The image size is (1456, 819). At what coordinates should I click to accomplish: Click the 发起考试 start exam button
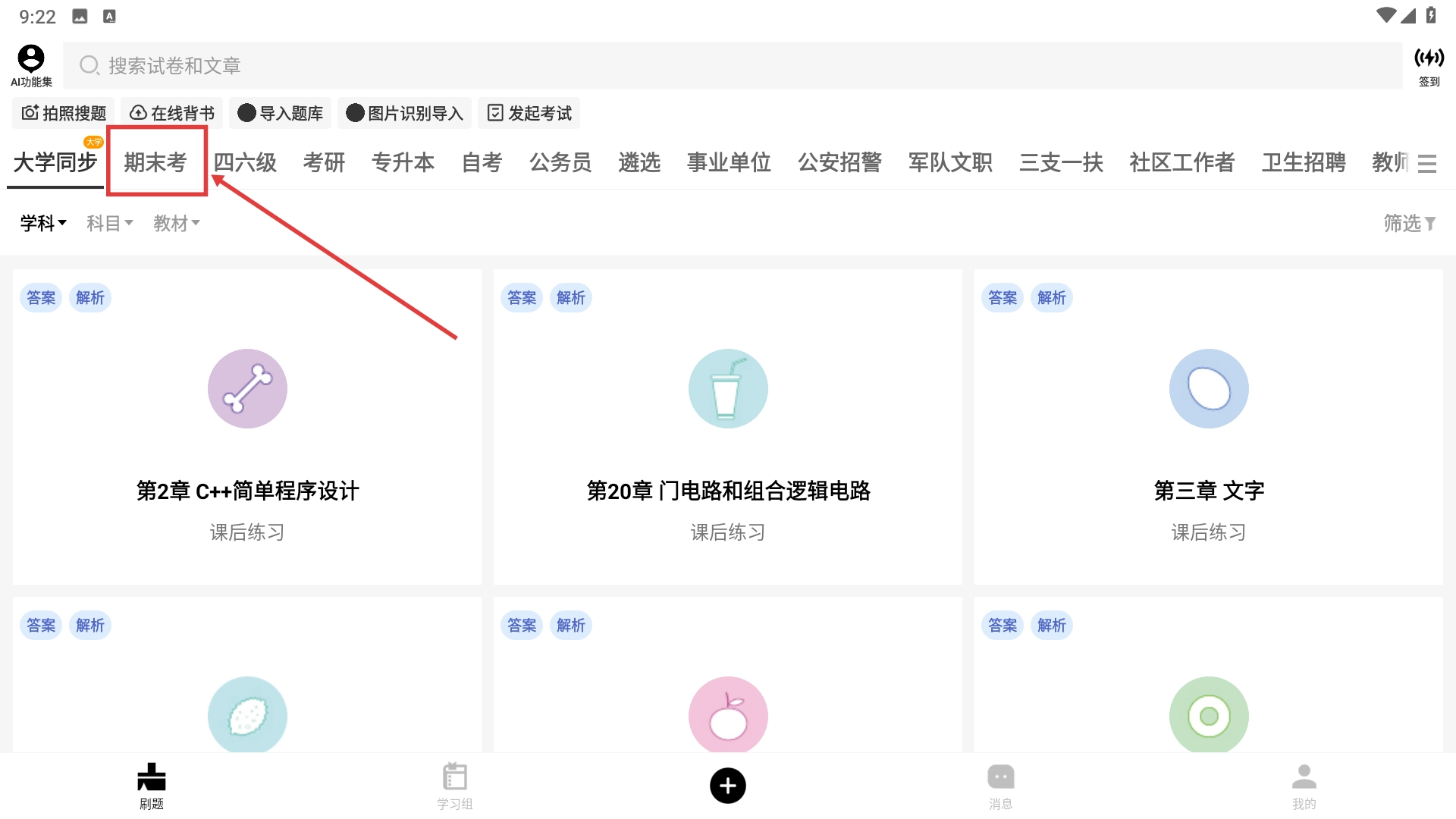(x=529, y=113)
